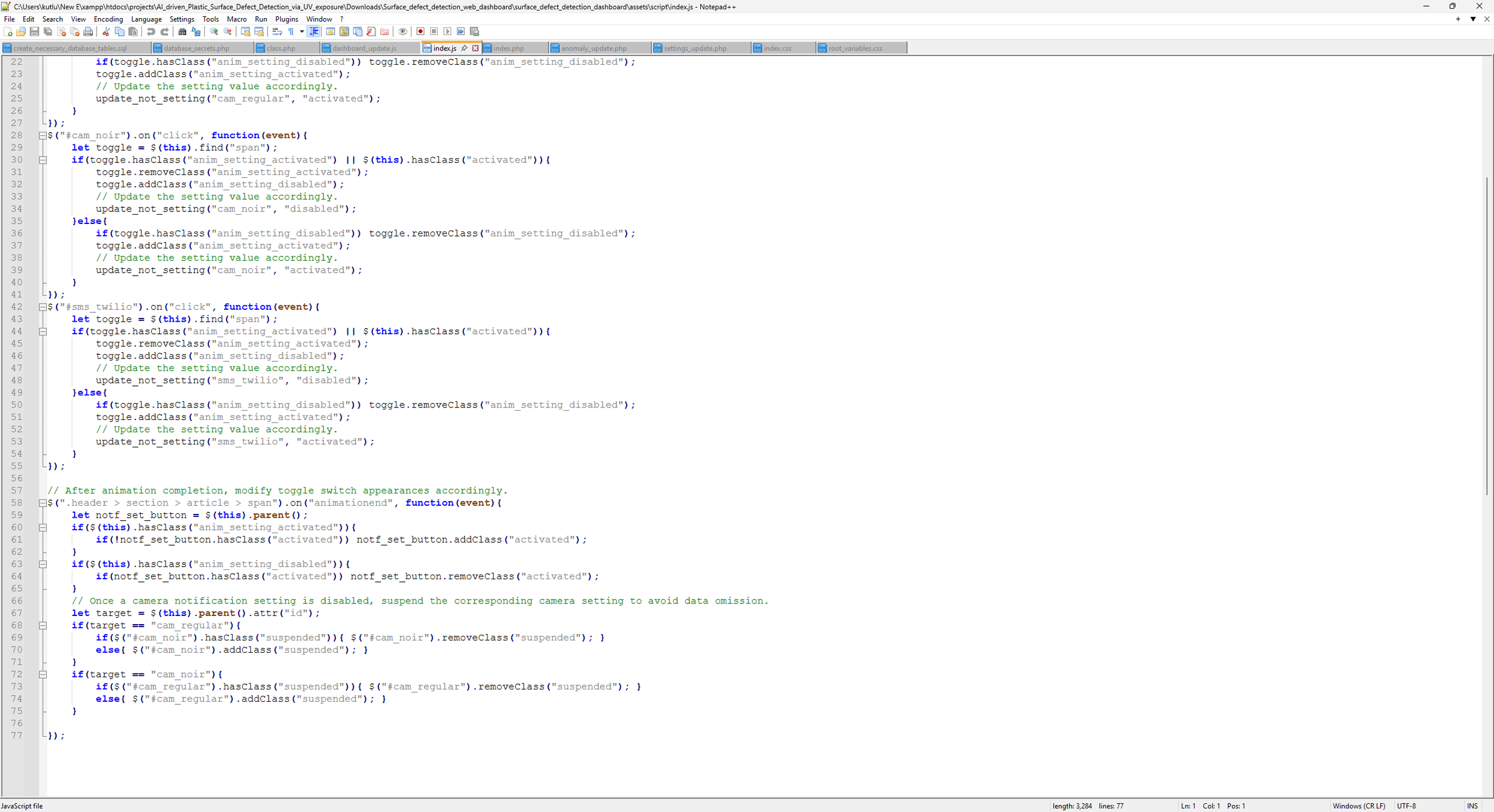Screen dimensions: 1494x812
Task: Collapse the #sms_twilio handler at line 42
Action: [x=43, y=307]
